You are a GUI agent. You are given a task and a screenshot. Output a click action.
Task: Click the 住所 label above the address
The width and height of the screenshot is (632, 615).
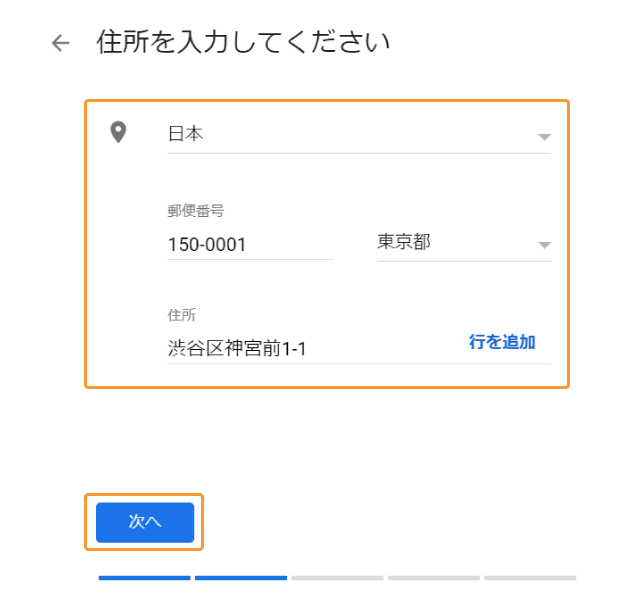181,315
